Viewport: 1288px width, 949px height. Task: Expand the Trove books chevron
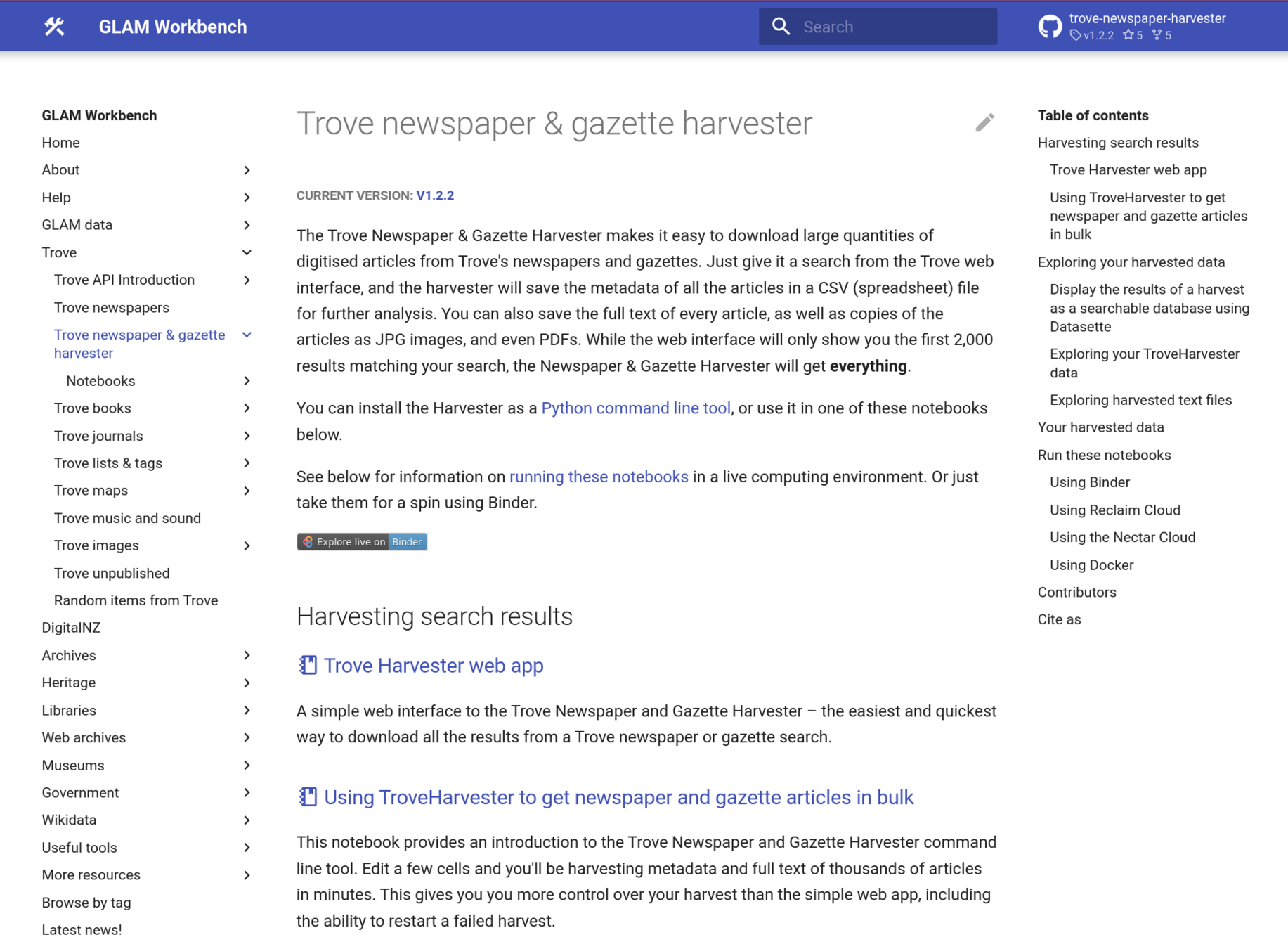tap(247, 408)
